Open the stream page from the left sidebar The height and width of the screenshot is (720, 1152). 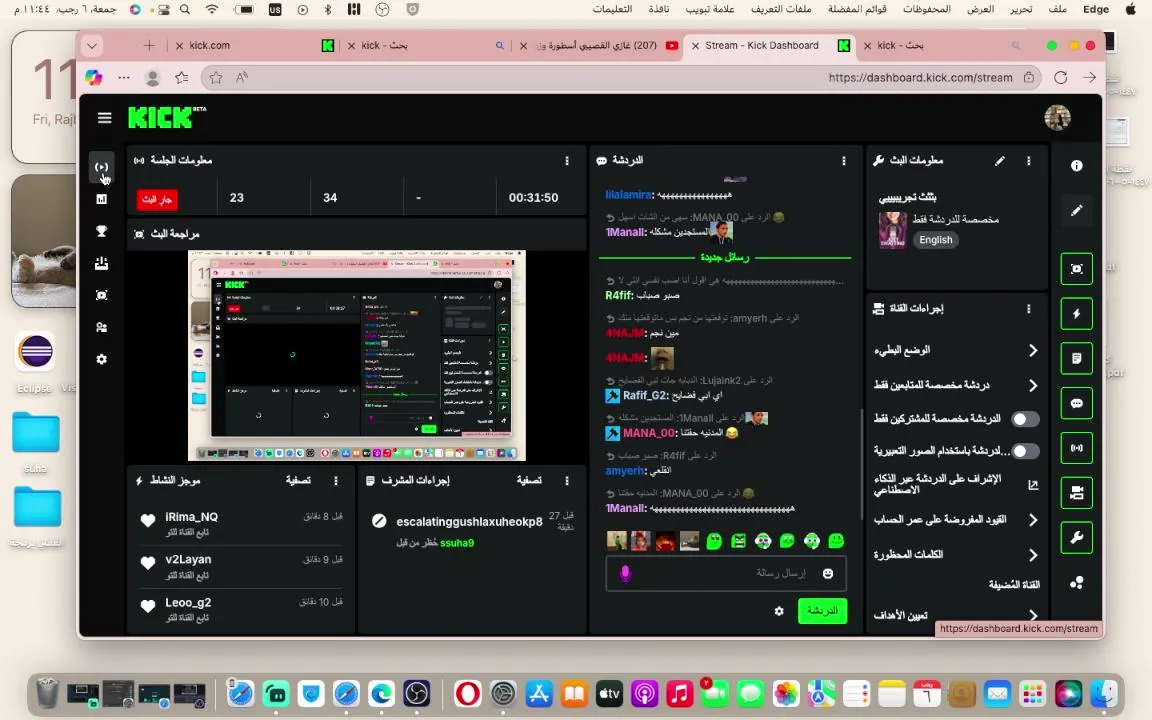(x=101, y=167)
